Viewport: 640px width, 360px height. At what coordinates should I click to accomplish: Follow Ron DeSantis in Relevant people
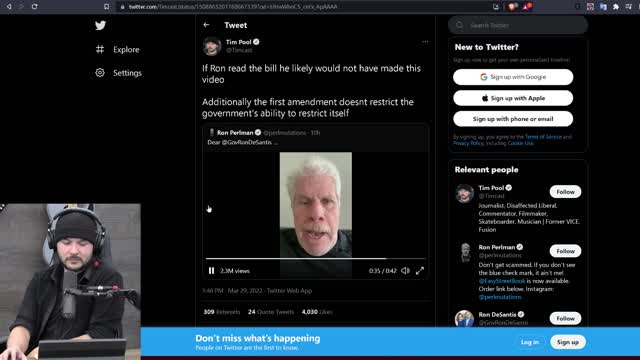pos(565,318)
